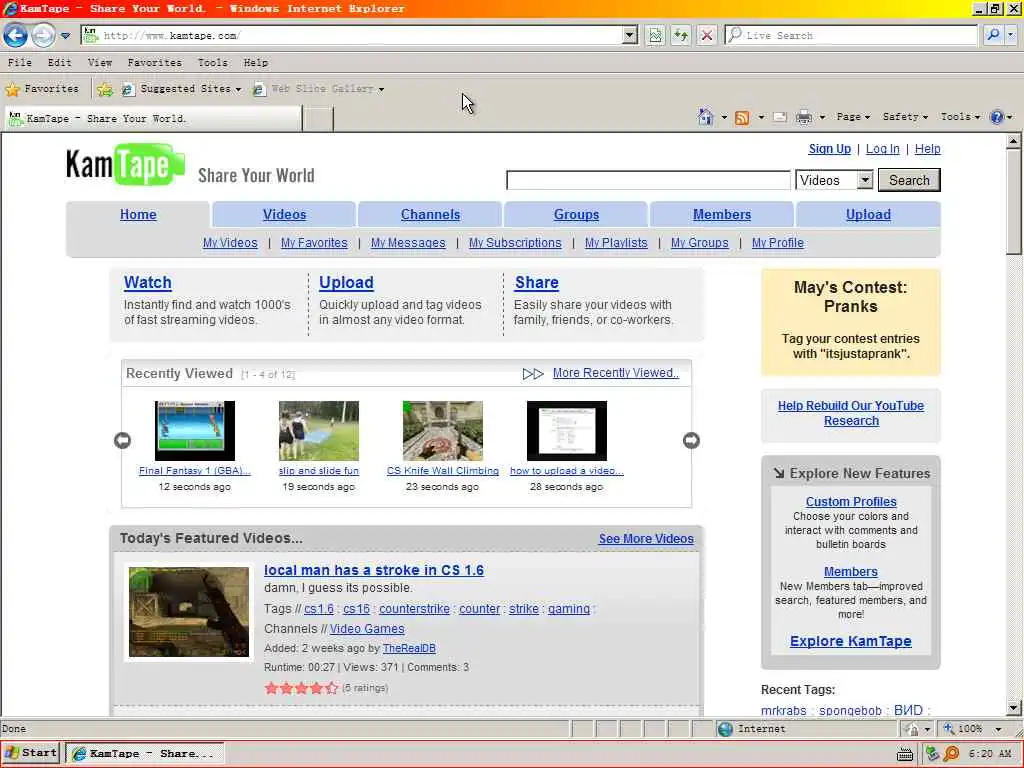
Task: Click the star rating of featured video
Action: pos(301,688)
